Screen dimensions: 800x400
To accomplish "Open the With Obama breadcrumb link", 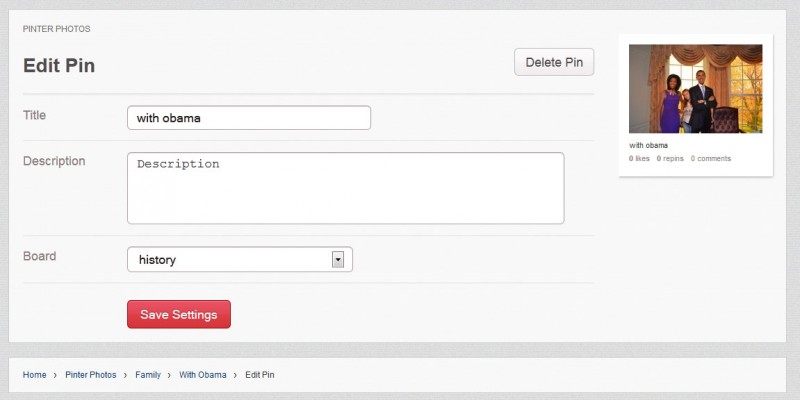I will click(x=203, y=375).
